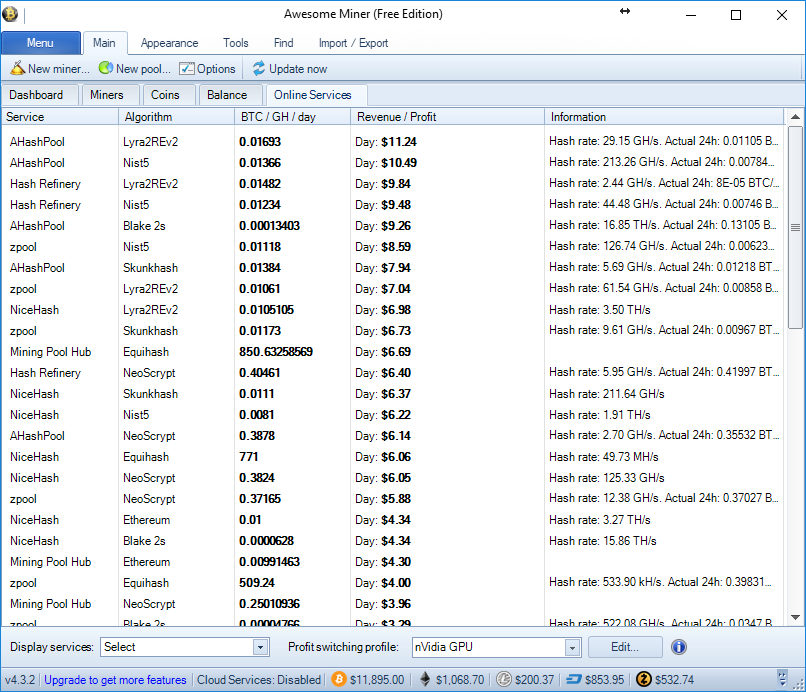Open the Profit switching profile dropdown arrow
The width and height of the screenshot is (806, 692).
click(572, 647)
